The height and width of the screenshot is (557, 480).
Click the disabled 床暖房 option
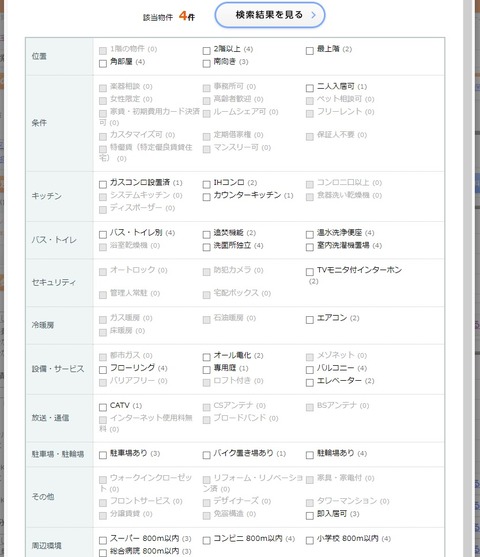122,331
